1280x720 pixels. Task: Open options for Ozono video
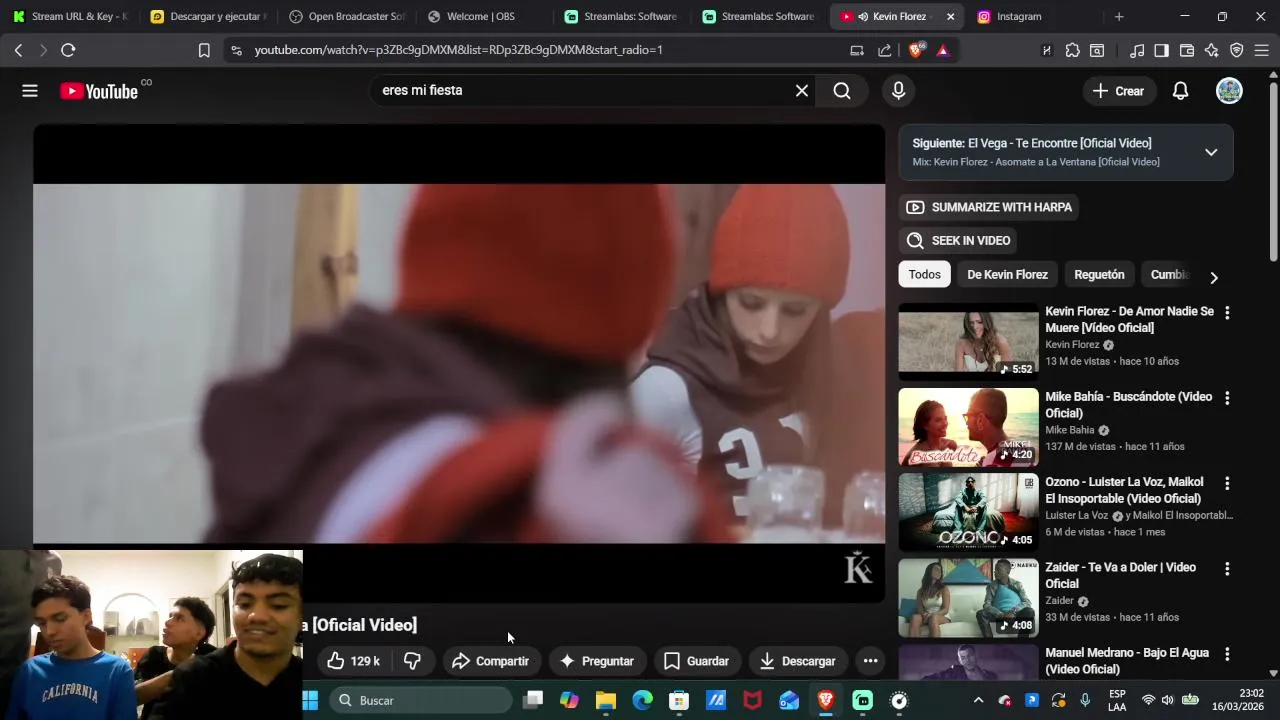[1227, 483]
